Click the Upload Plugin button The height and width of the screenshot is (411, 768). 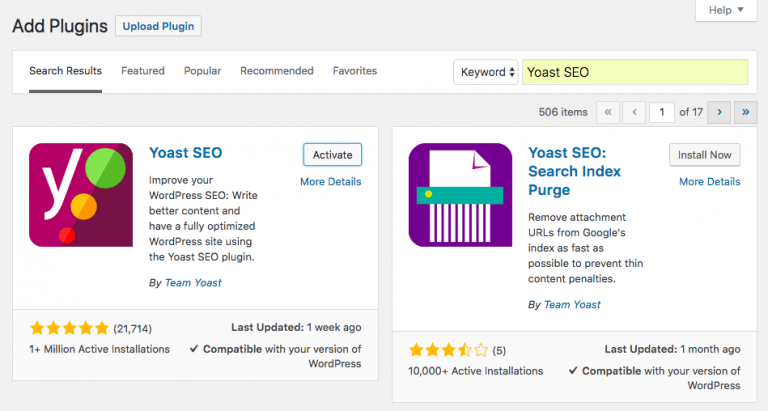[158, 26]
